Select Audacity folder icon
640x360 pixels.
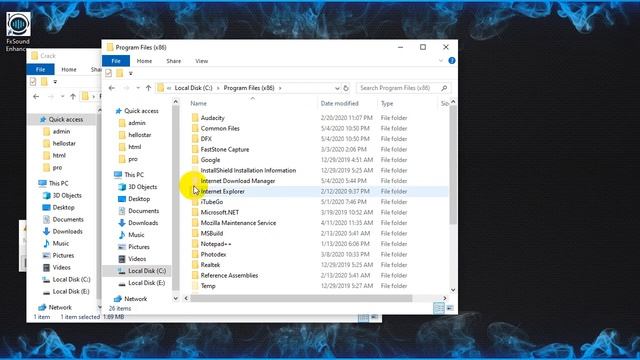[195, 118]
